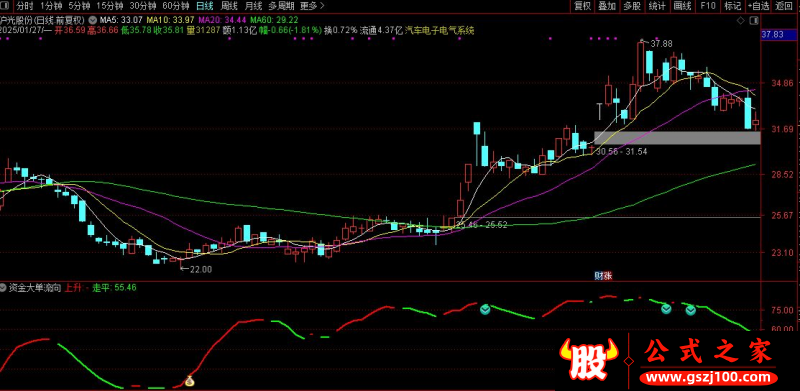Click the money bag signal icon
Screen dimensions: 800x391
point(189,381)
